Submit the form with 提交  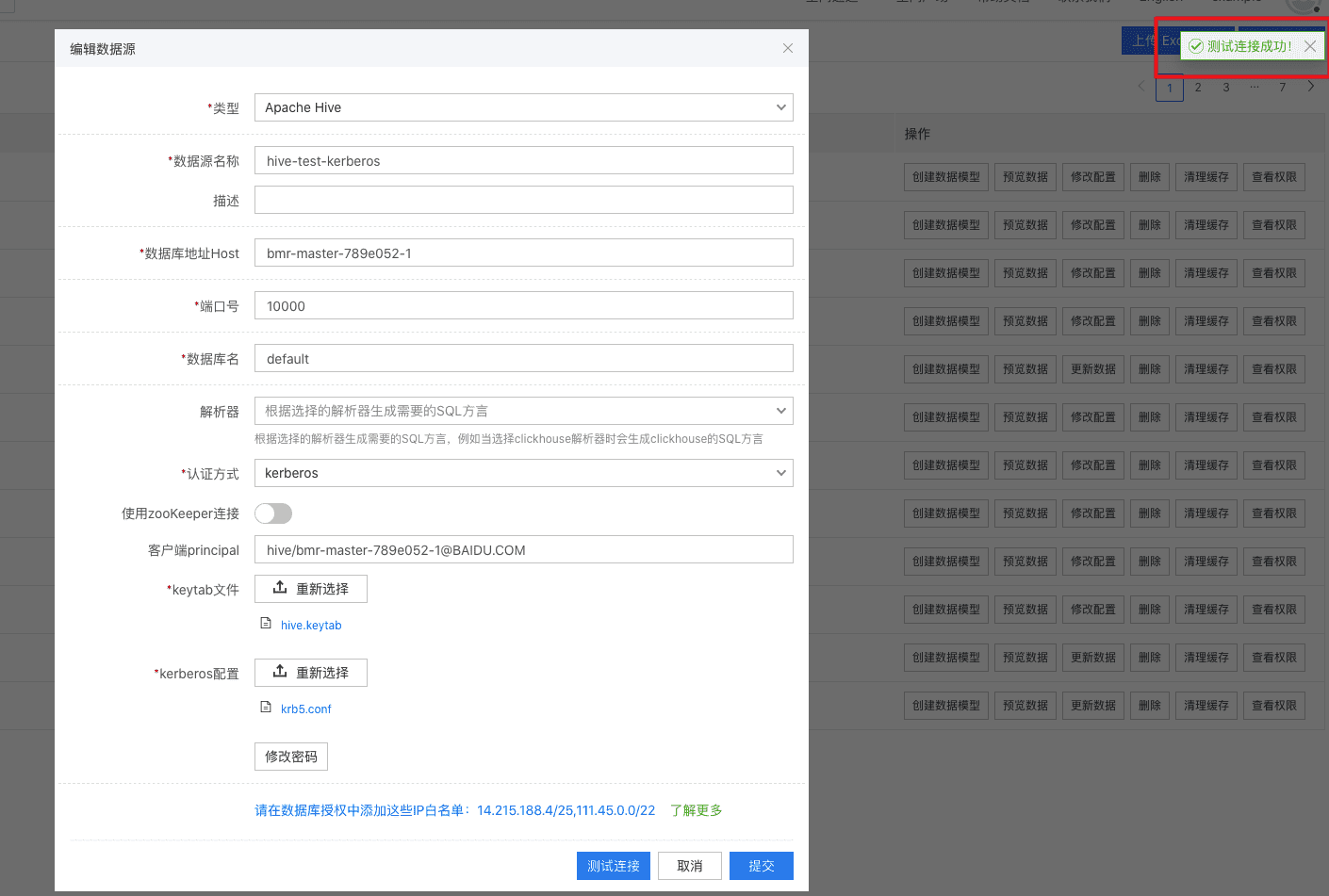coord(762,866)
